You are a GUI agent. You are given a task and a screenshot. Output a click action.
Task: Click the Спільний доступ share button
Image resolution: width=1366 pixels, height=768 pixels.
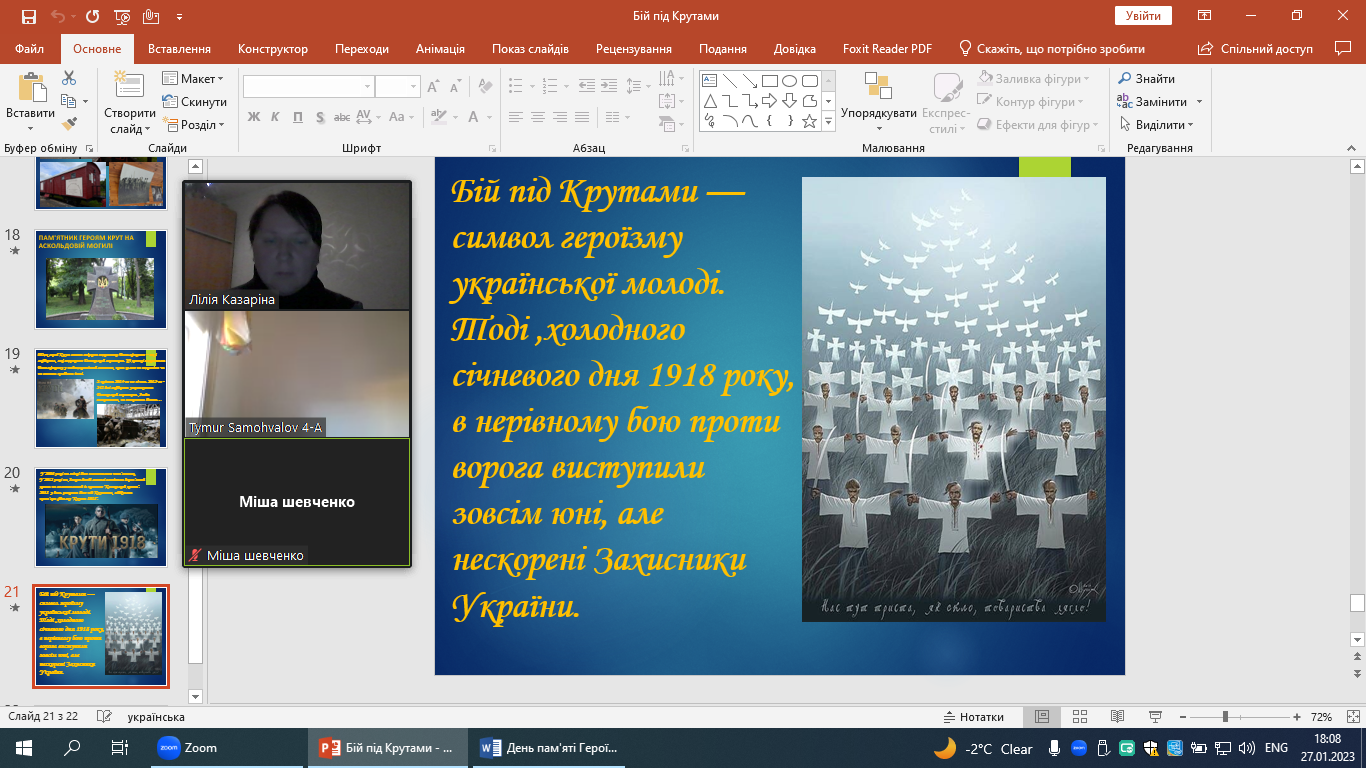1258,49
